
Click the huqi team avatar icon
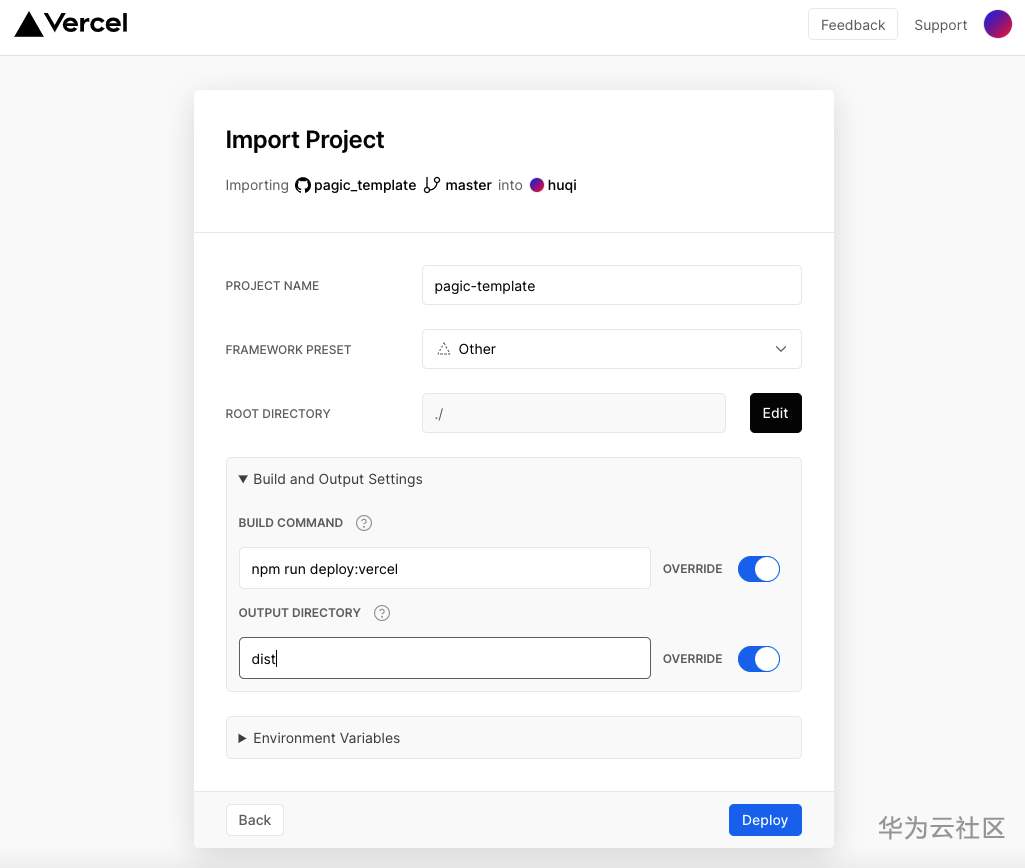click(537, 185)
